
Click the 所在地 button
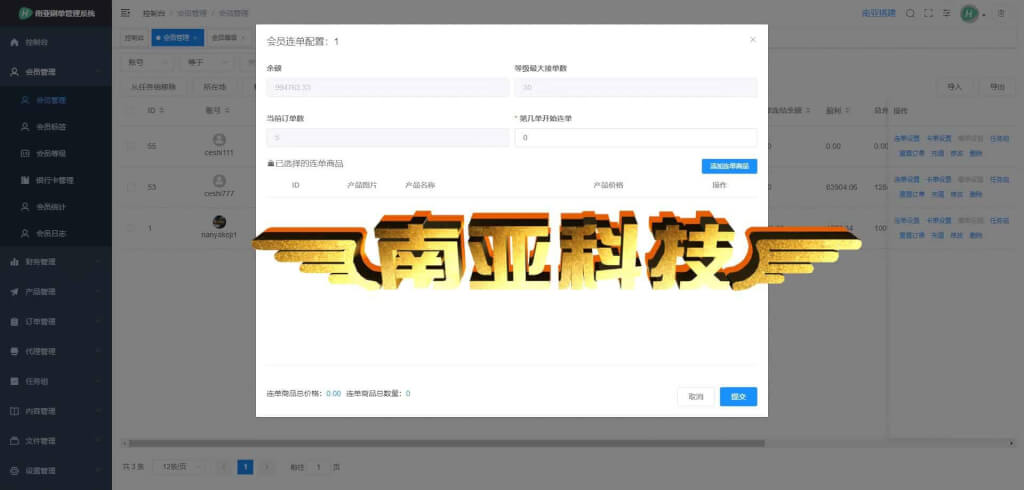click(x=214, y=86)
